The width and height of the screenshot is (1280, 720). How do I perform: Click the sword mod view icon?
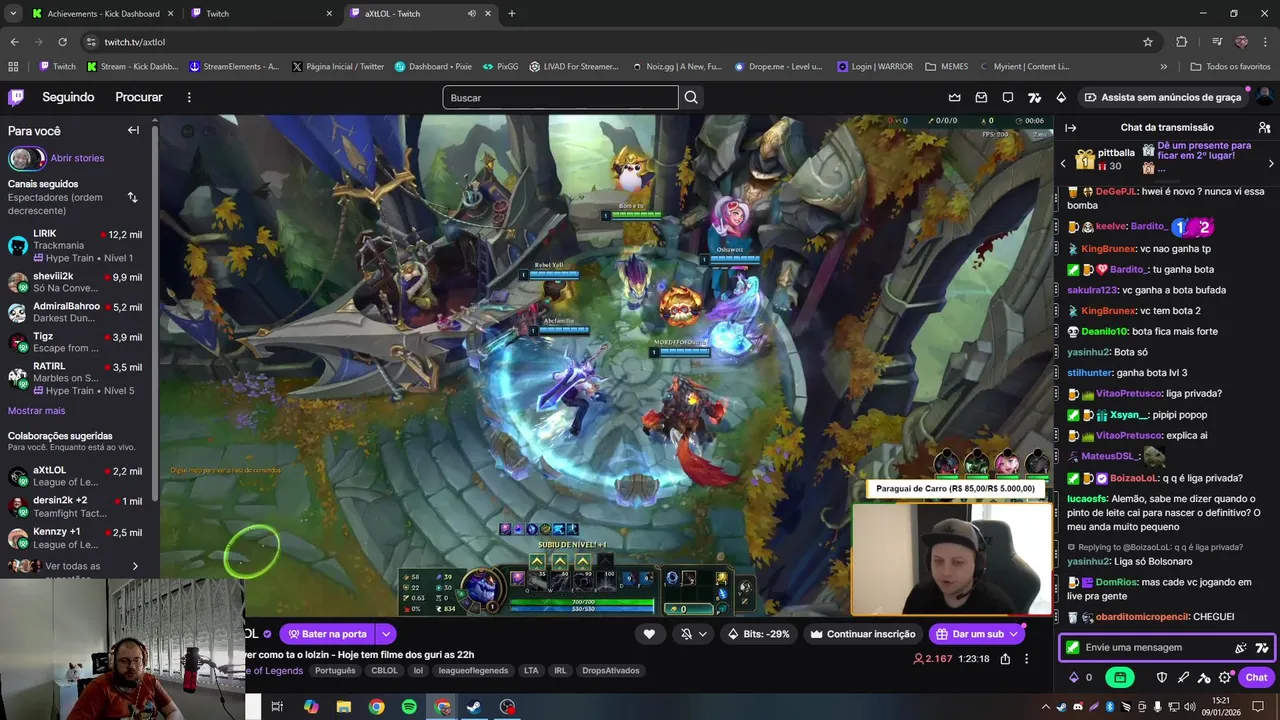(1183, 677)
